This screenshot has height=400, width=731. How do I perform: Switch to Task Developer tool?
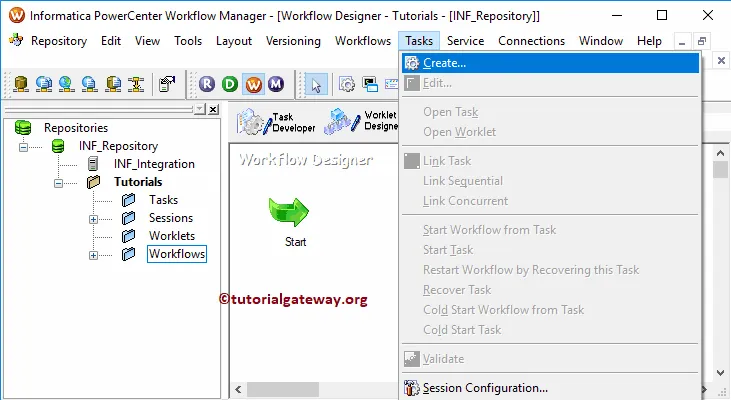coord(276,122)
